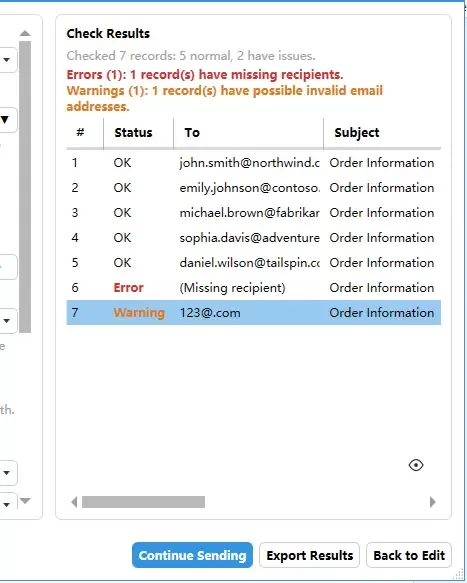This screenshot has height=583, width=467.
Task: Select row with daniel.wilson@tailspin address
Action: pos(254,263)
